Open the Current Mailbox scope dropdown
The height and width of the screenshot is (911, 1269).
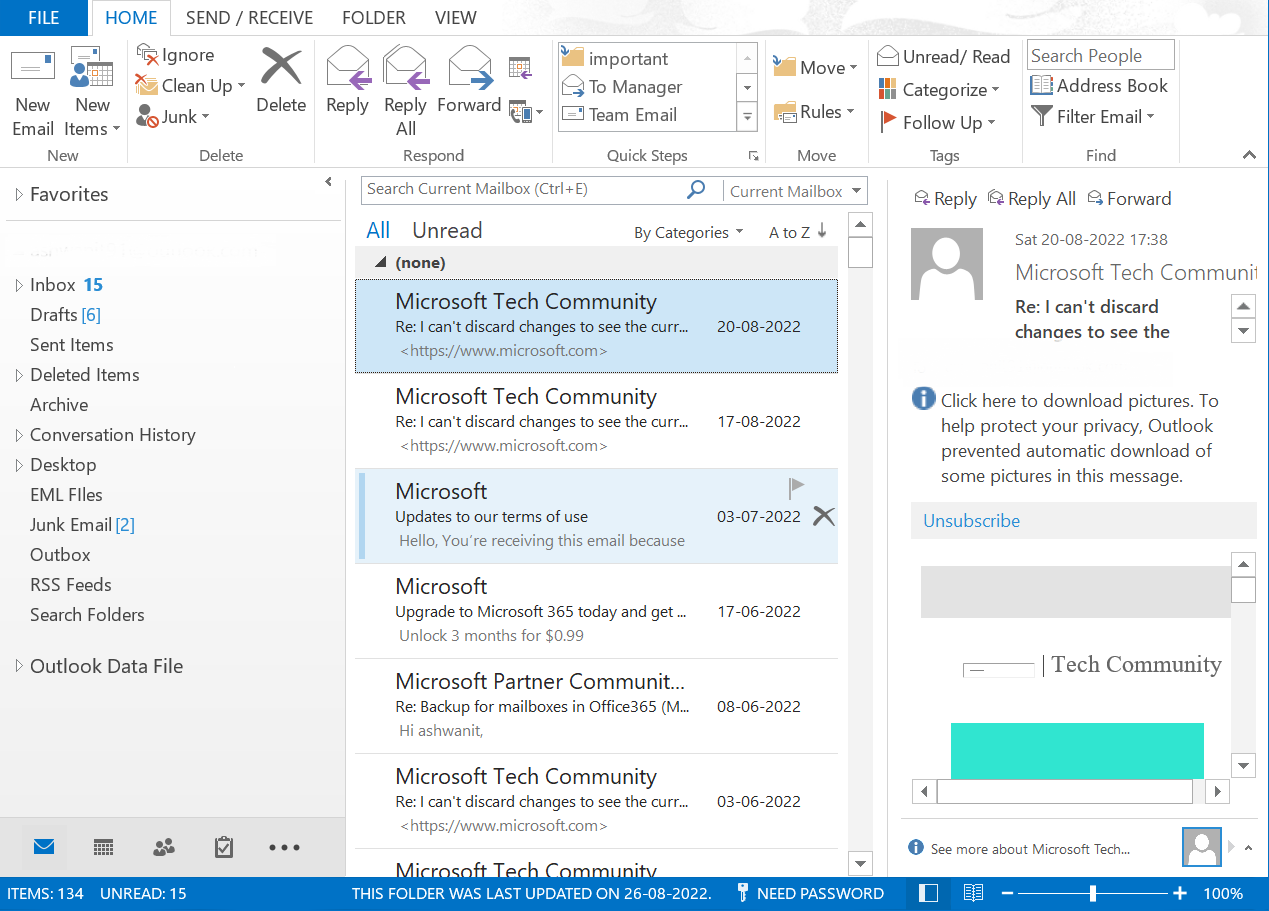tap(795, 191)
